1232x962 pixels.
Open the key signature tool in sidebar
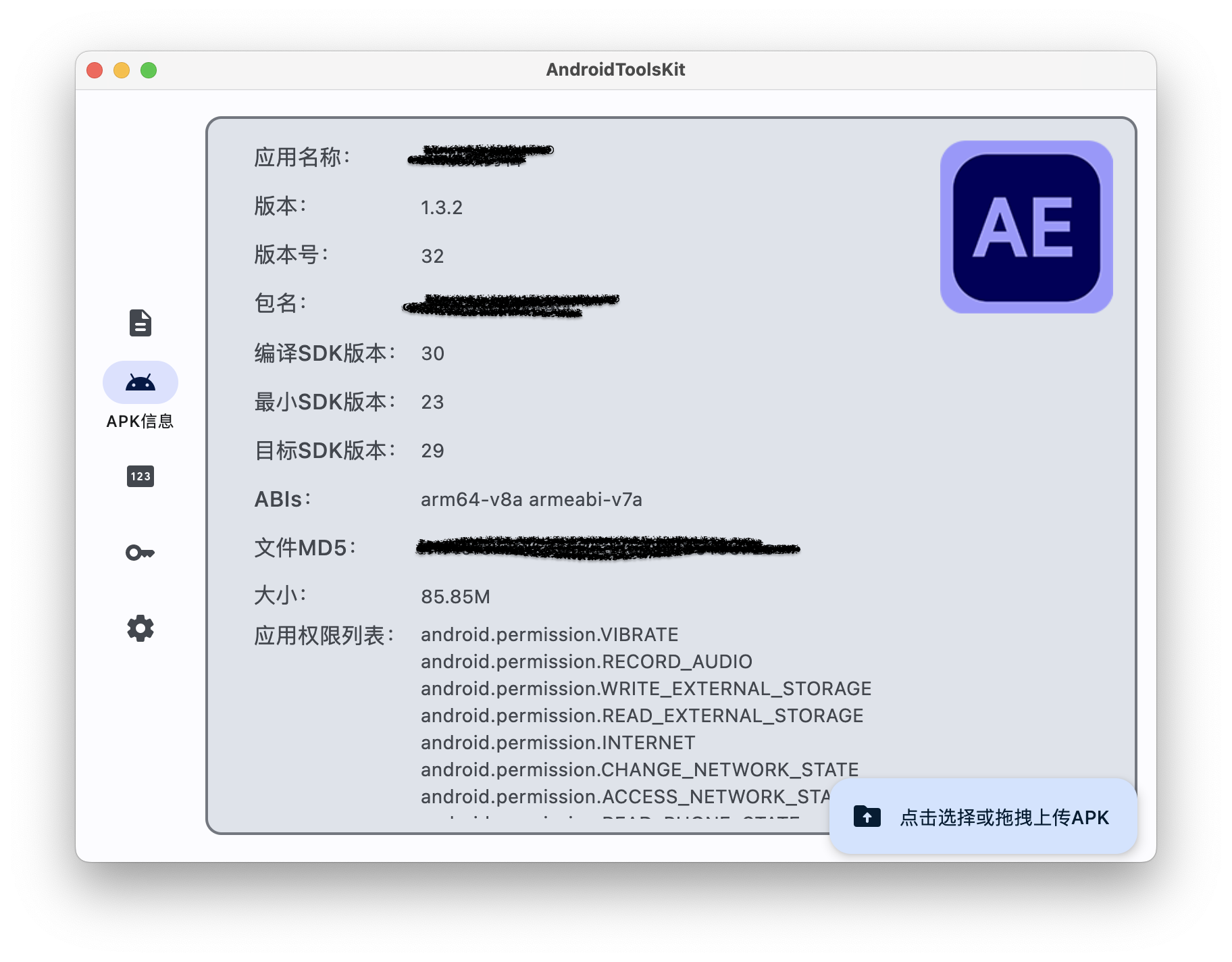[140, 553]
